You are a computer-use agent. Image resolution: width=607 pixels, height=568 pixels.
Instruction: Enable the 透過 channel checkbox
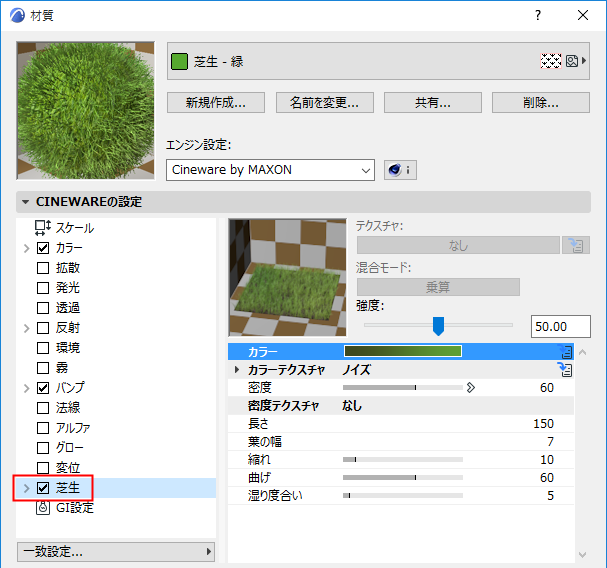[43, 308]
